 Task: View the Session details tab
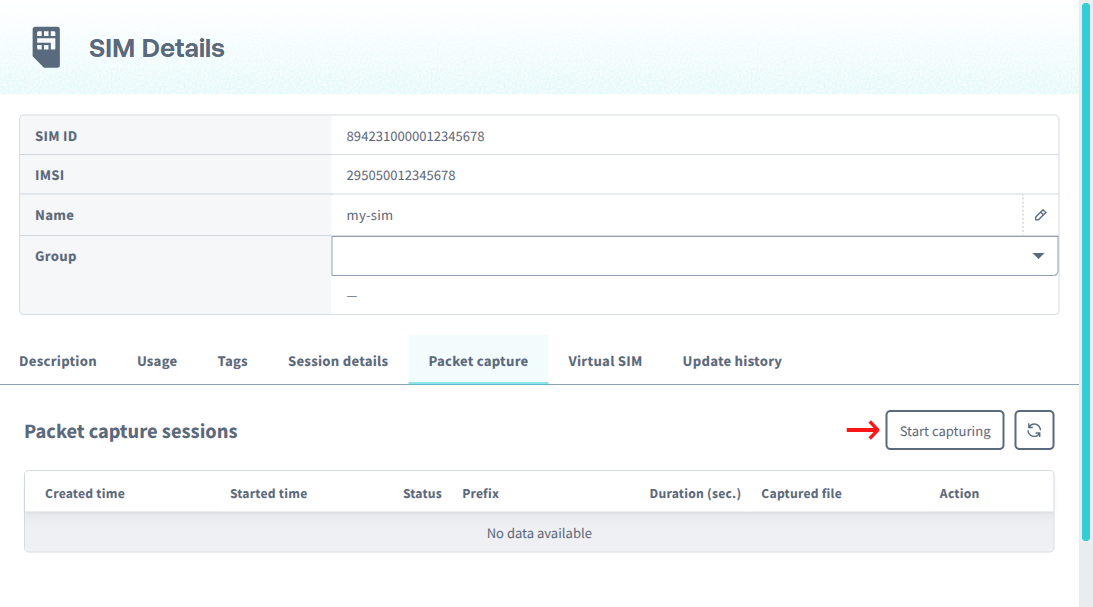point(337,361)
